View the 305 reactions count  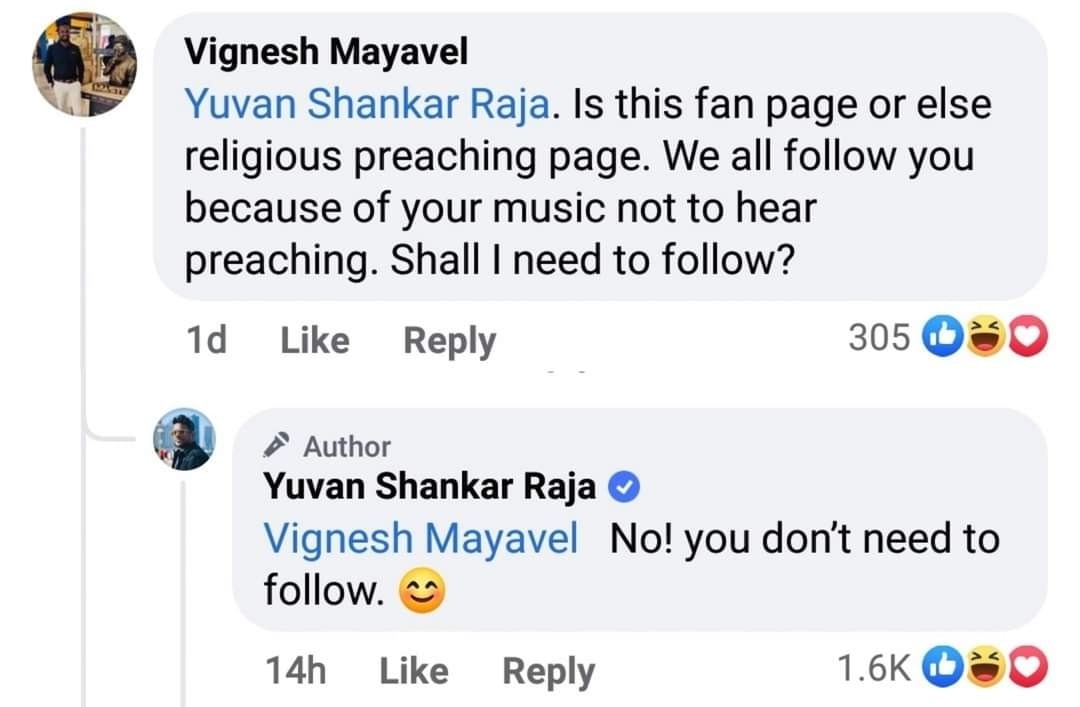(879, 340)
